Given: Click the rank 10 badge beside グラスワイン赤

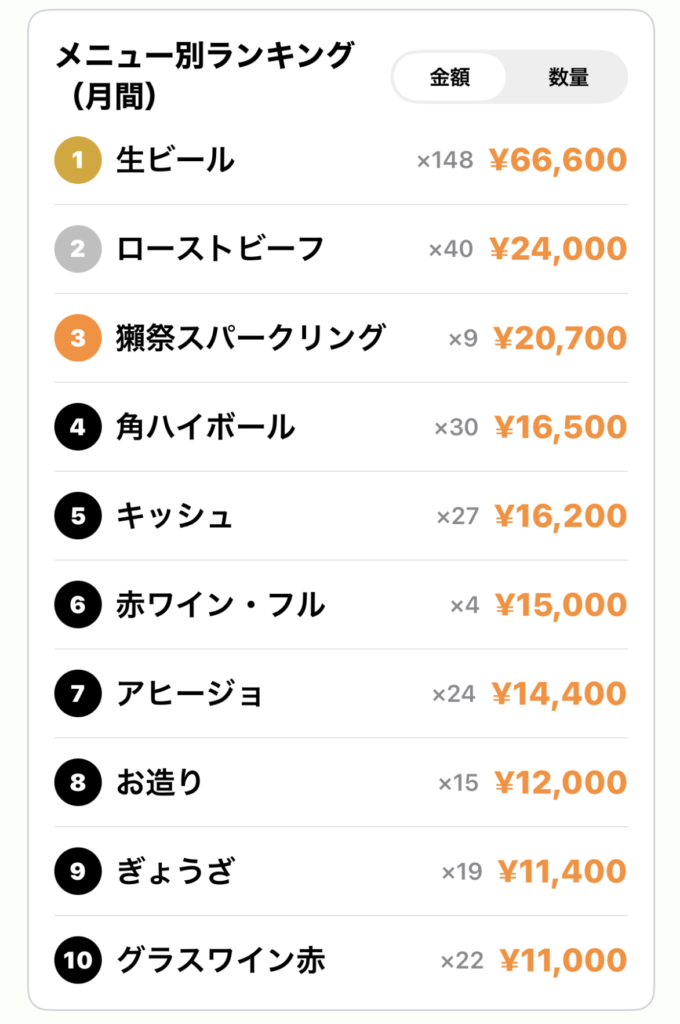Looking at the screenshot, I should click(x=77, y=960).
